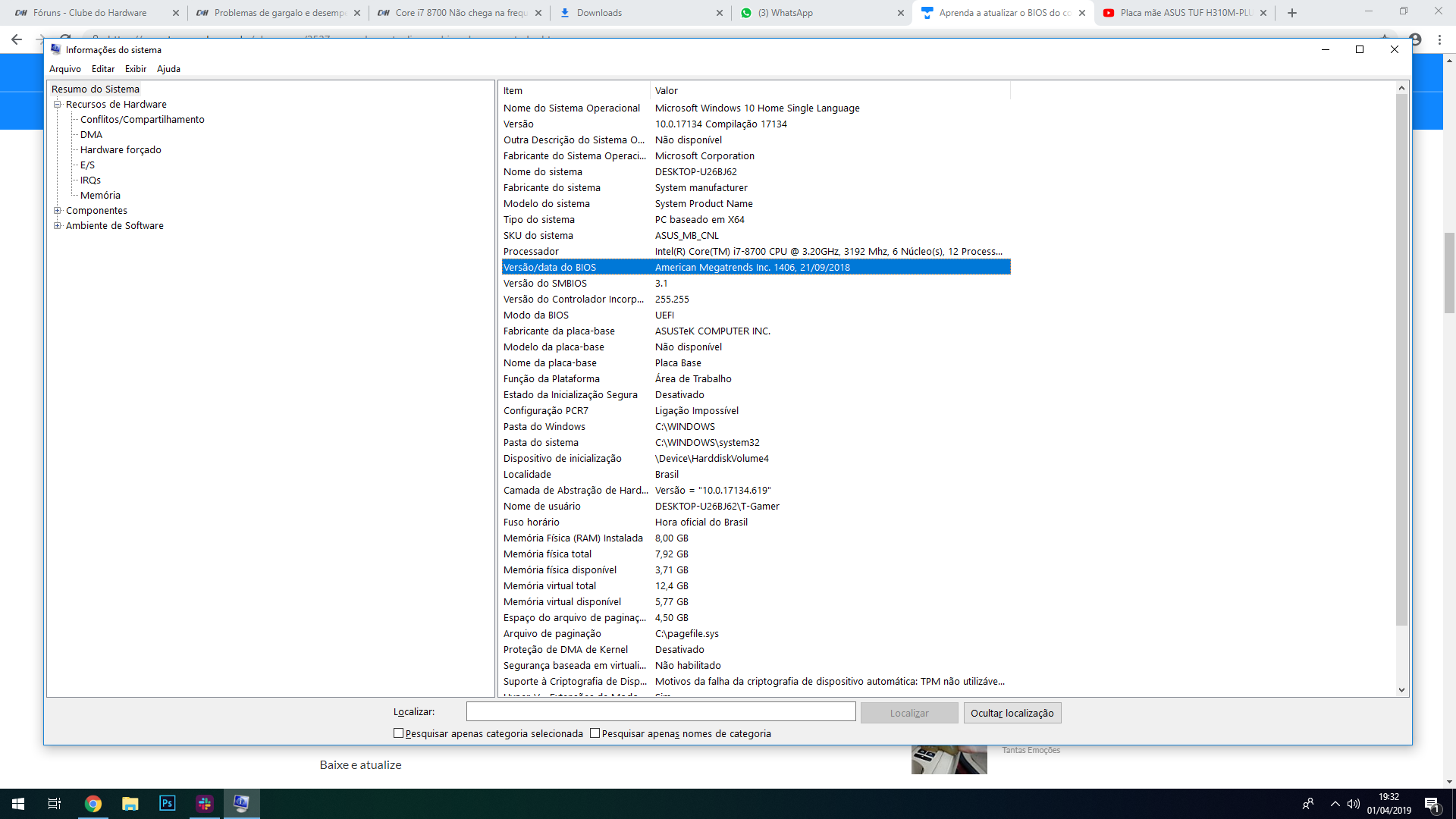Open Task View on the taskbar
The width and height of the screenshot is (1456, 819).
click(55, 804)
